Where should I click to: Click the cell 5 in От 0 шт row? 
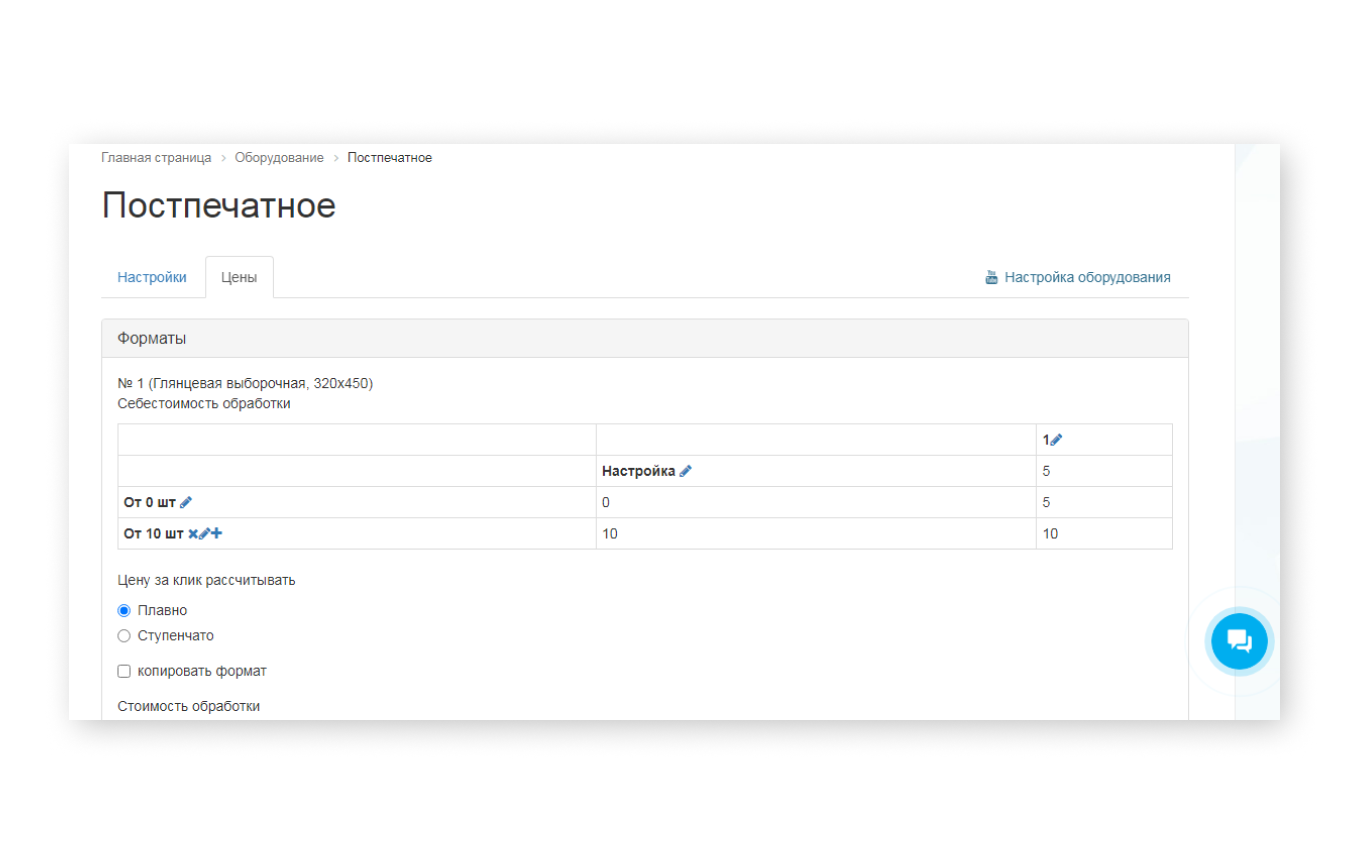click(1104, 502)
